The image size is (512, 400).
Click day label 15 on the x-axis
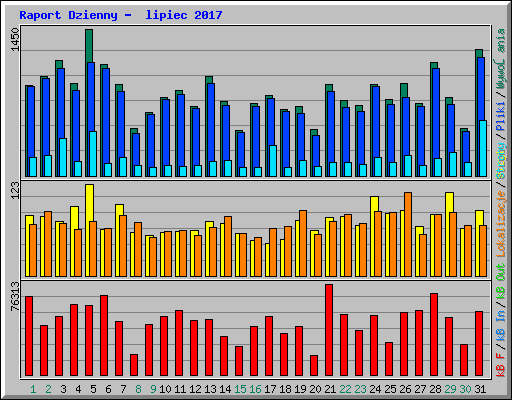click(240, 389)
